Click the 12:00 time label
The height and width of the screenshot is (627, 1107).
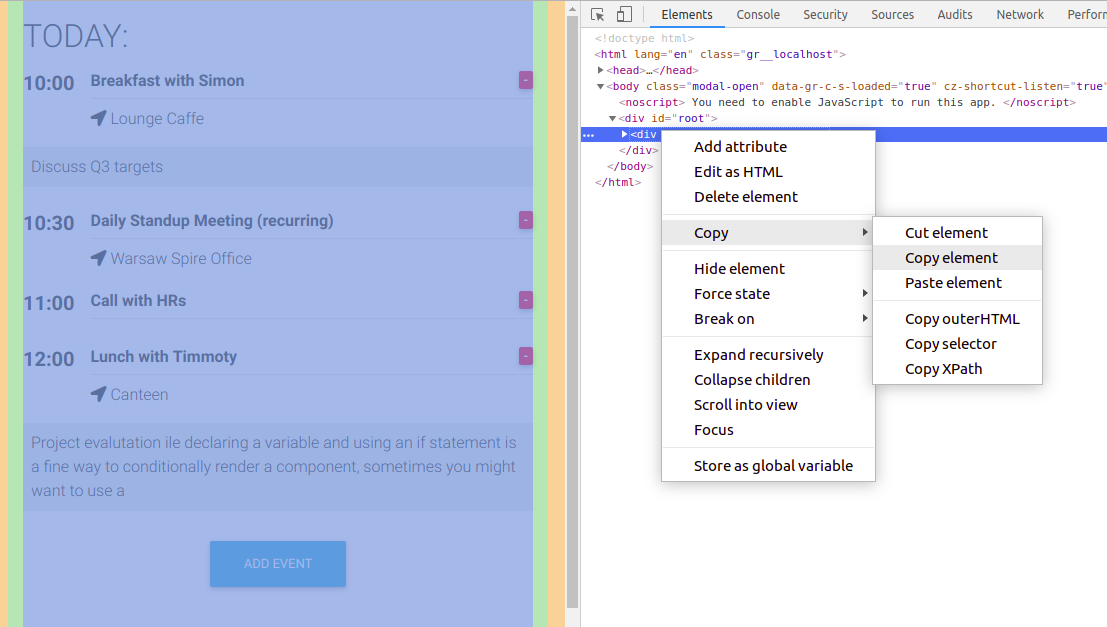point(49,359)
